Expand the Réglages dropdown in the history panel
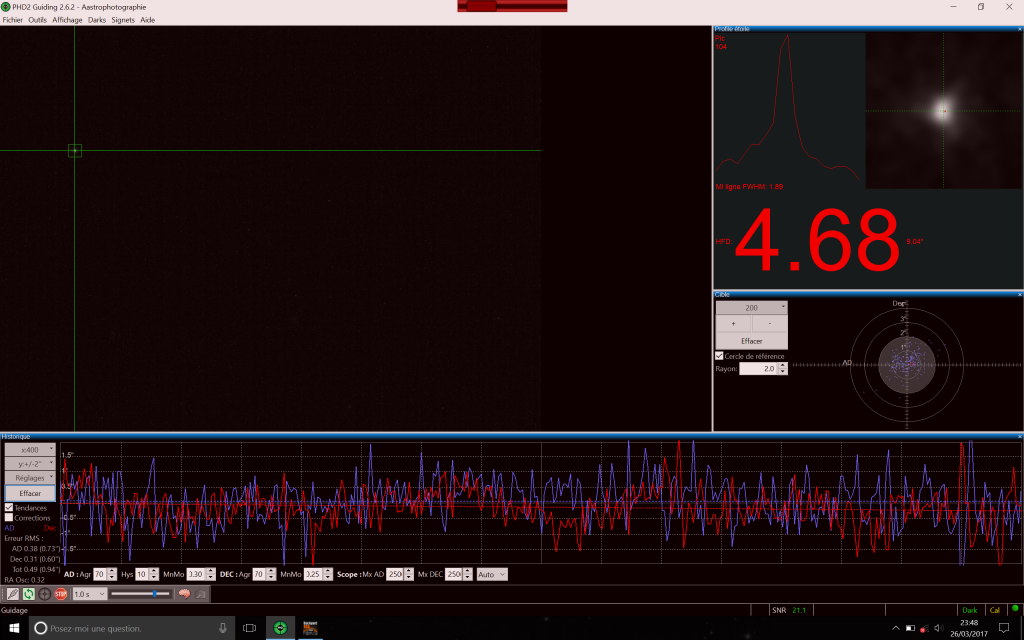The image size is (1024, 640). 29,478
